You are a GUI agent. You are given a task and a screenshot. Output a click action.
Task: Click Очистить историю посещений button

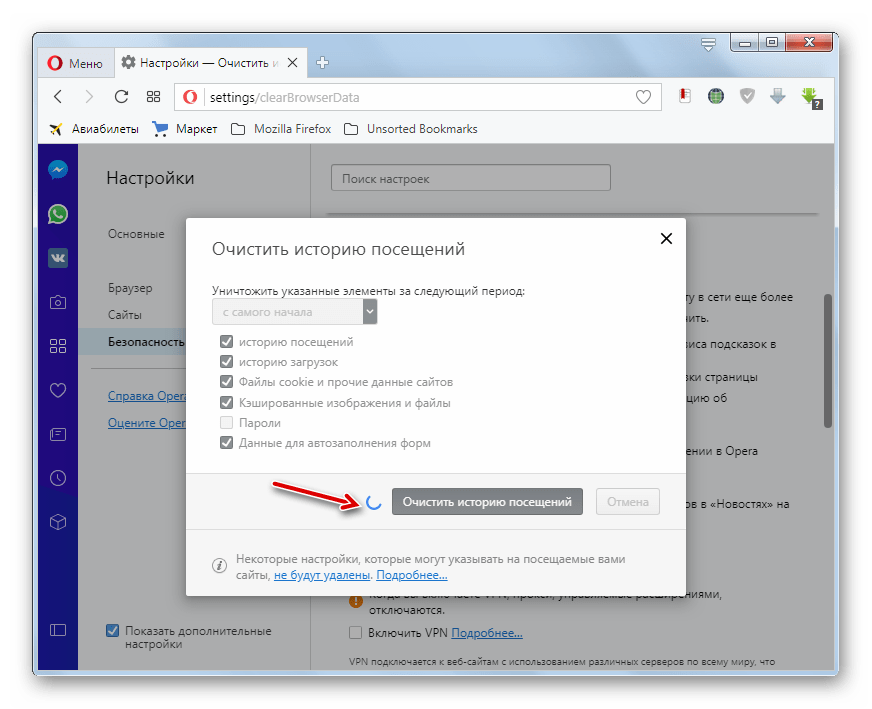pos(487,502)
